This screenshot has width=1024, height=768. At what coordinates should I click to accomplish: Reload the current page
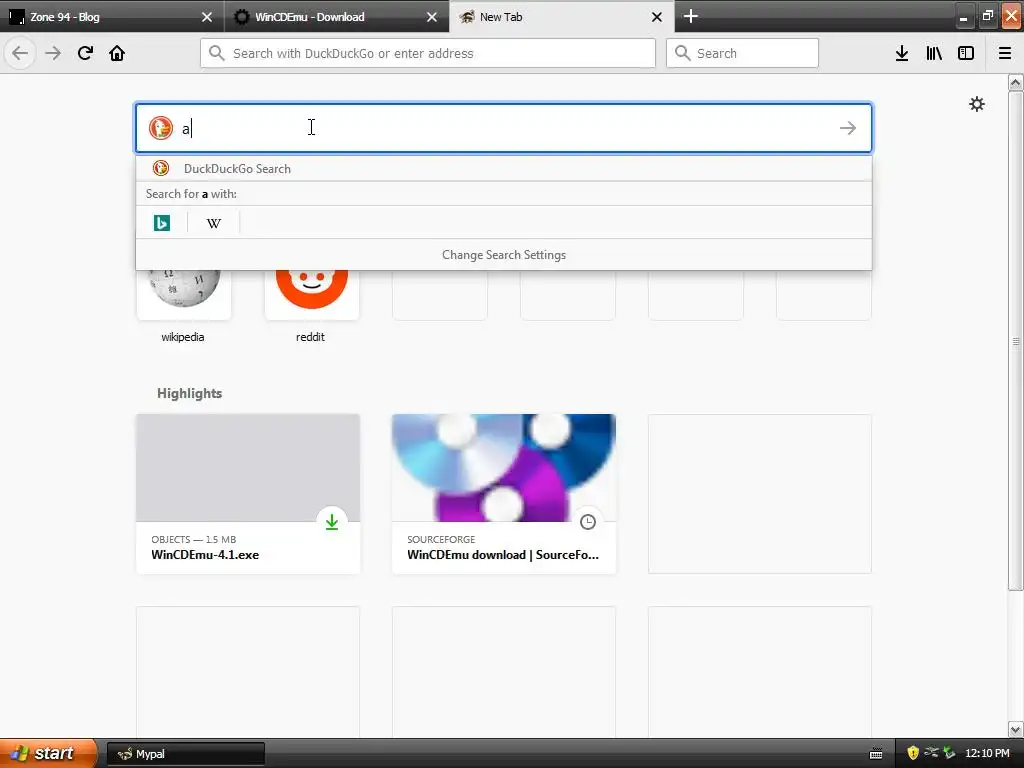pyautogui.click(x=85, y=53)
